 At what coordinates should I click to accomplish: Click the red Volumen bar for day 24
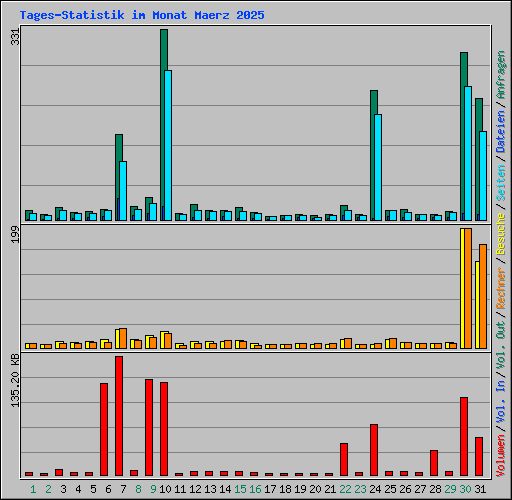374,450
